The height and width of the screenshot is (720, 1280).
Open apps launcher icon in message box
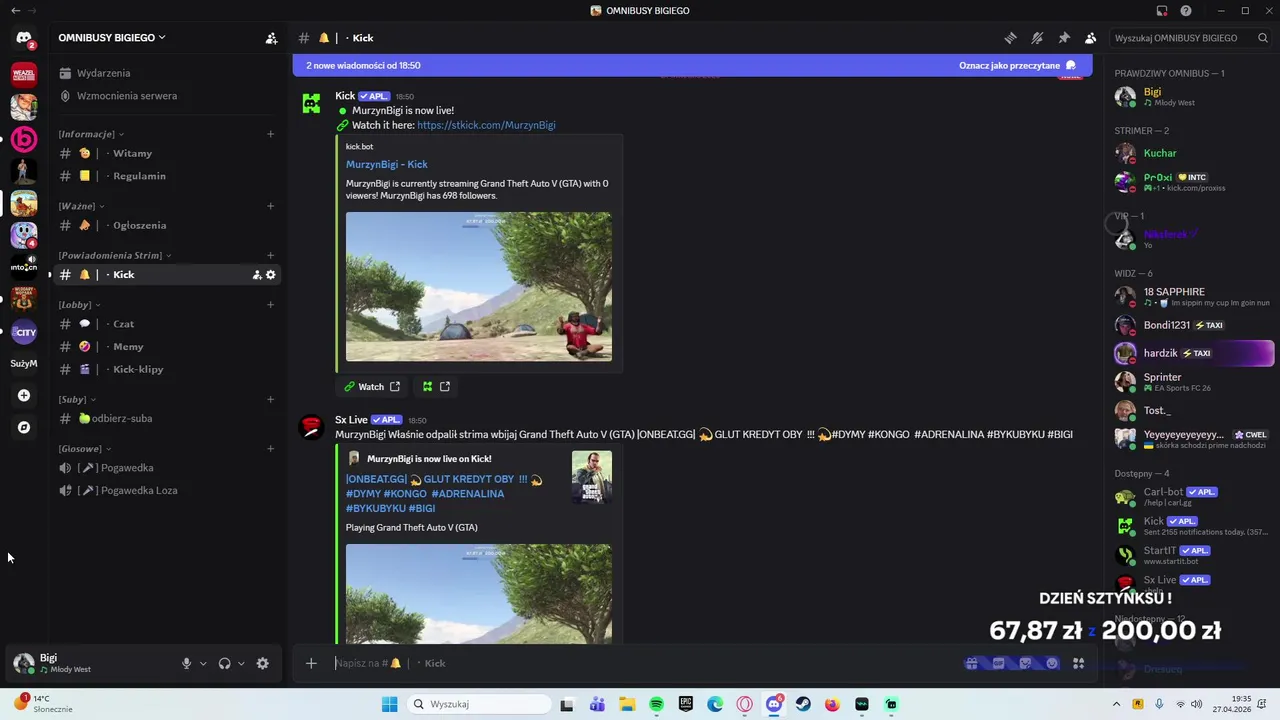click(1079, 663)
